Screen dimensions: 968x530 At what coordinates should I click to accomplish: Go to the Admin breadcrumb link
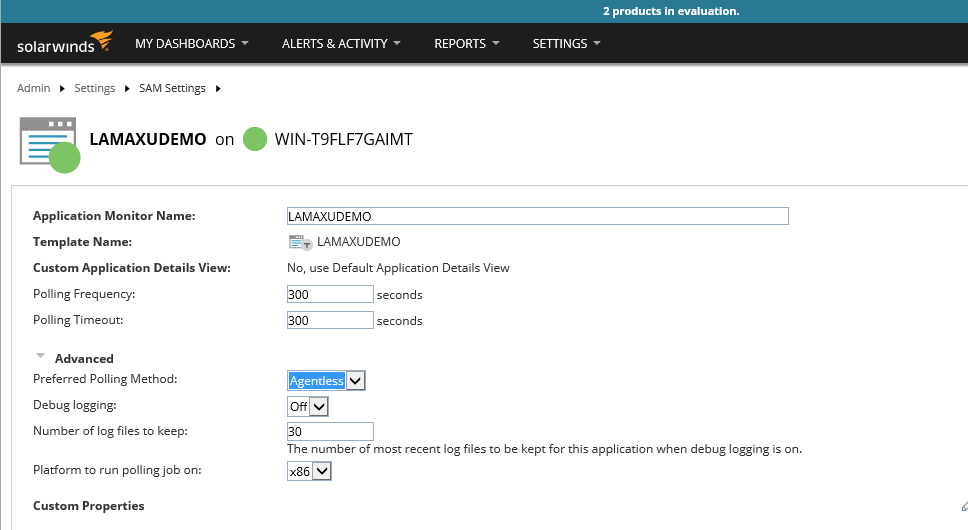pyautogui.click(x=34, y=89)
